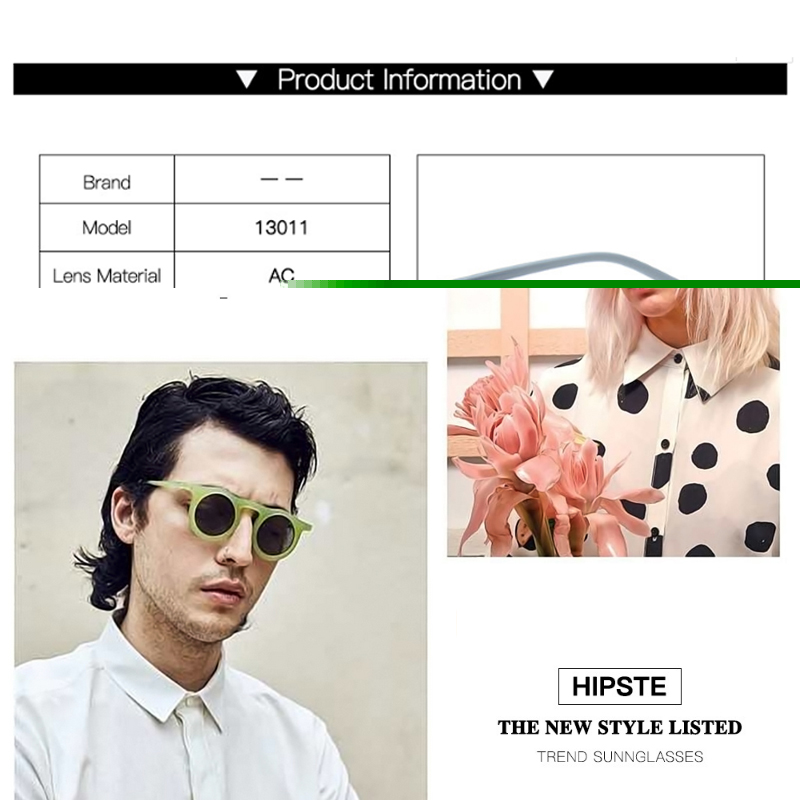Open the photo of woman in polka dot shirt

click(x=613, y=422)
